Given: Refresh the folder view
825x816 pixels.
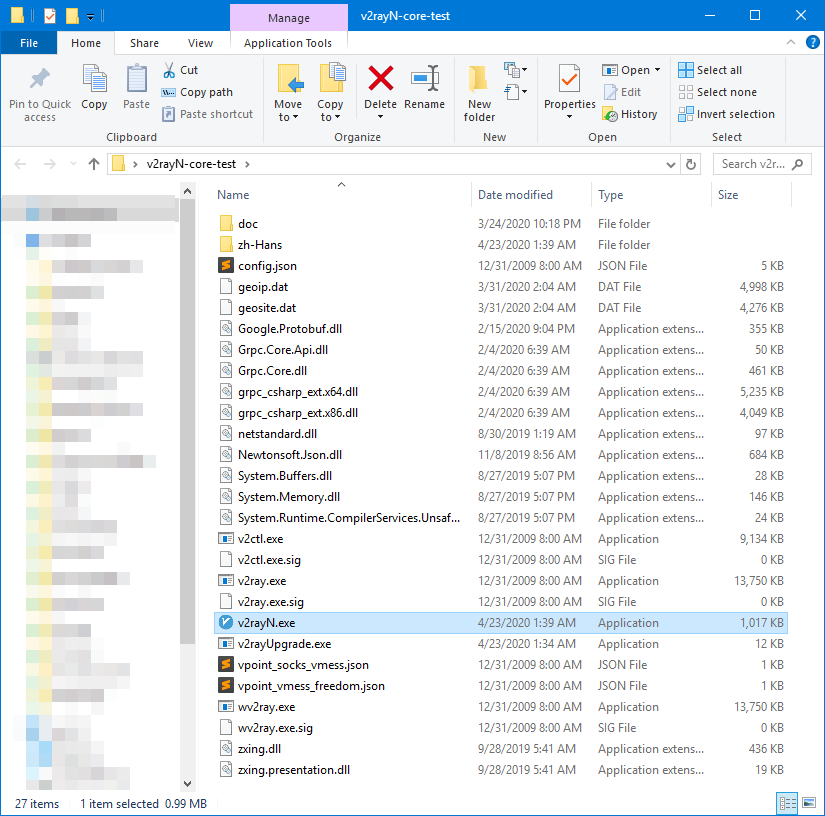Looking at the screenshot, I should click(x=691, y=165).
